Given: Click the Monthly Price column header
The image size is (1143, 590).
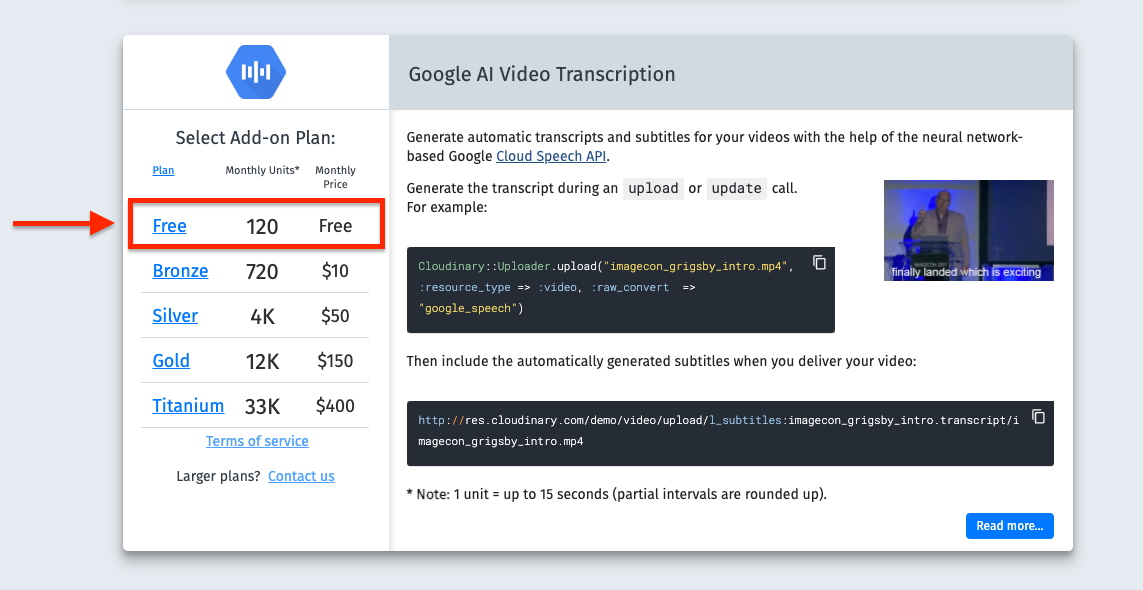Looking at the screenshot, I should click(x=335, y=177).
